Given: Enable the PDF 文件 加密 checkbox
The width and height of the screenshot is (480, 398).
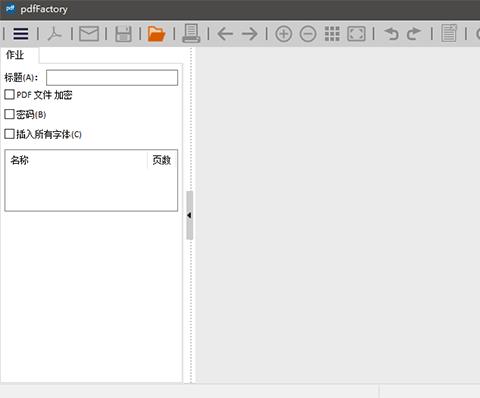Looking at the screenshot, I should coord(9,95).
